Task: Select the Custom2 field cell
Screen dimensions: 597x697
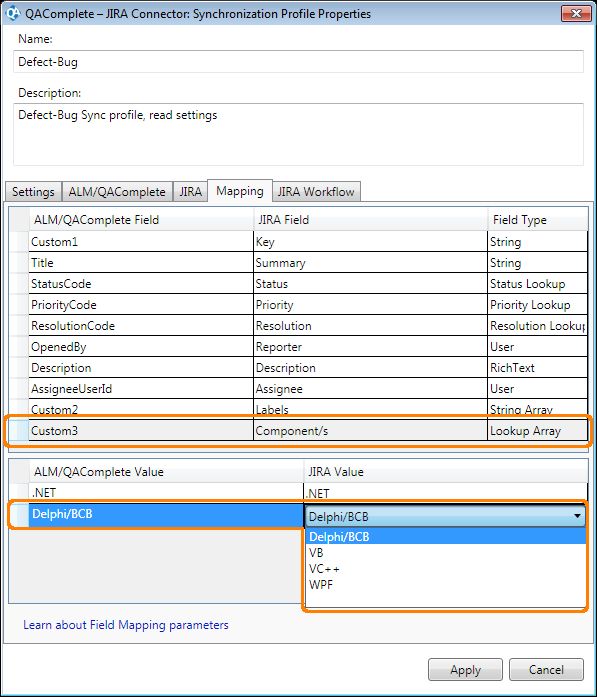Action: click(x=141, y=409)
